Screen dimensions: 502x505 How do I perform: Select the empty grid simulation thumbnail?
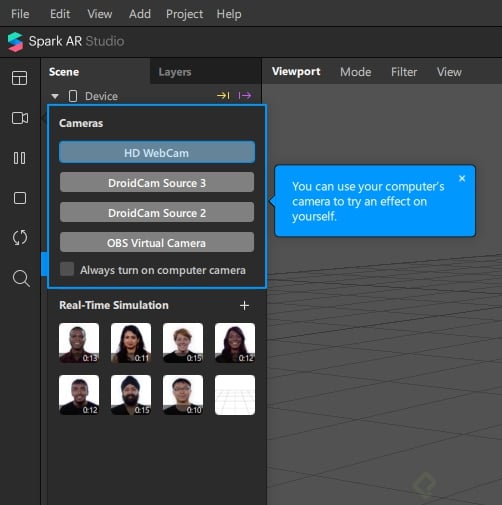235,395
